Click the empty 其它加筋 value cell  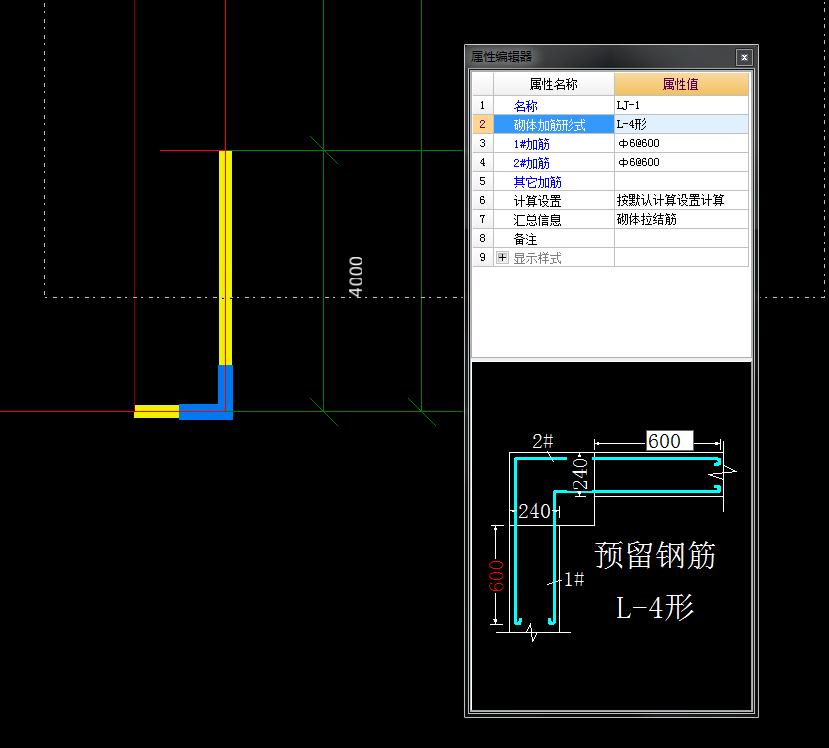(x=681, y=182)
